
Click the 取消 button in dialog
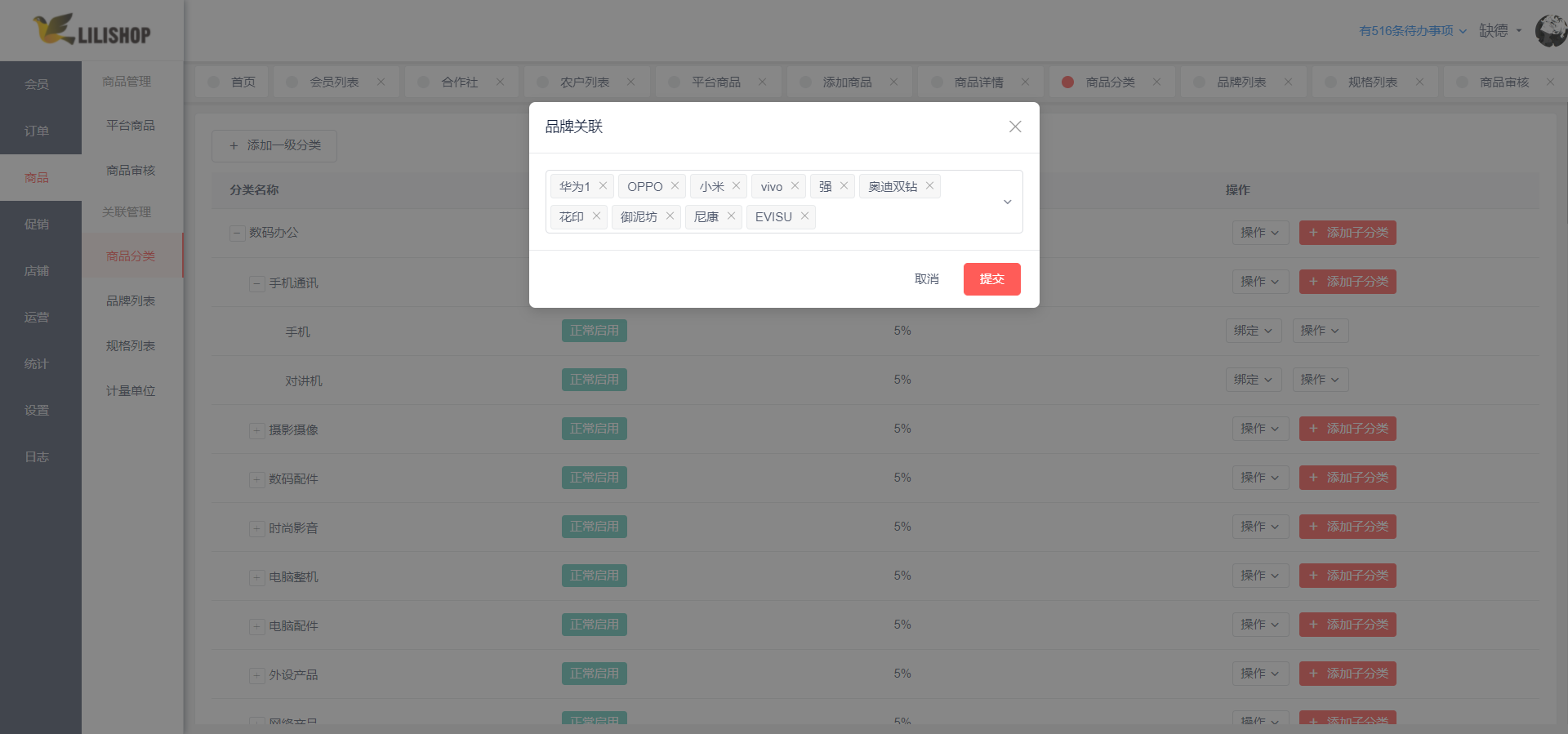927,279
